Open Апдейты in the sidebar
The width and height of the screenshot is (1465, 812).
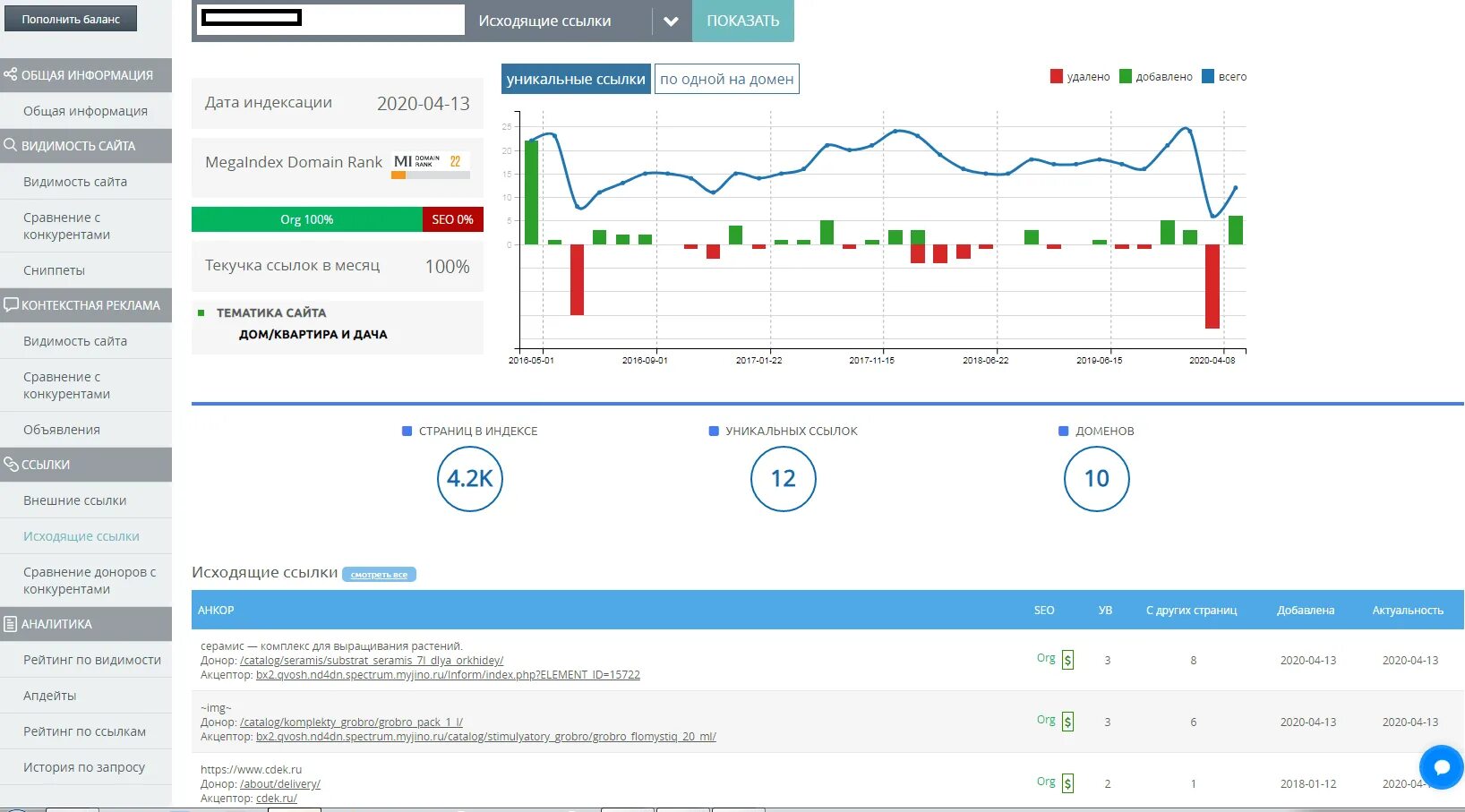[x=86, y=696]
